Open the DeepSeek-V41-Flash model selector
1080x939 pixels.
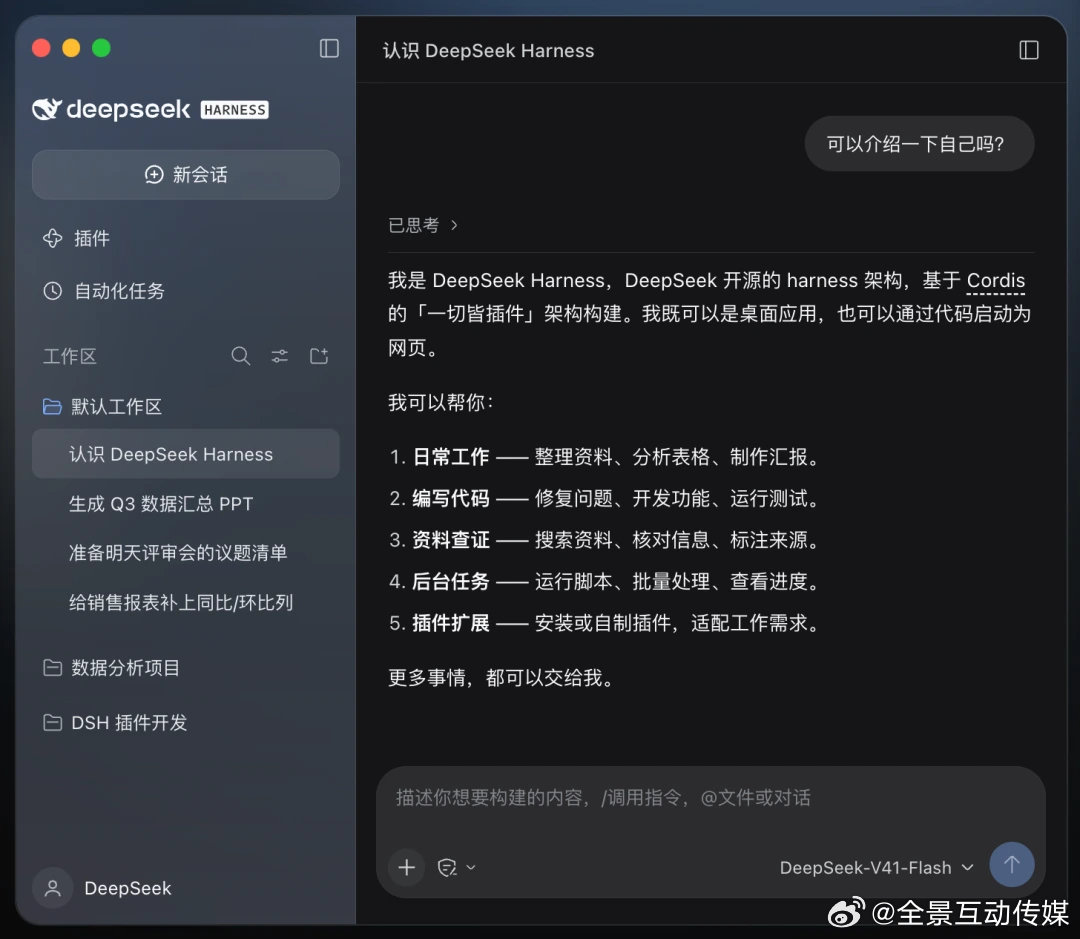coord(876,867)
